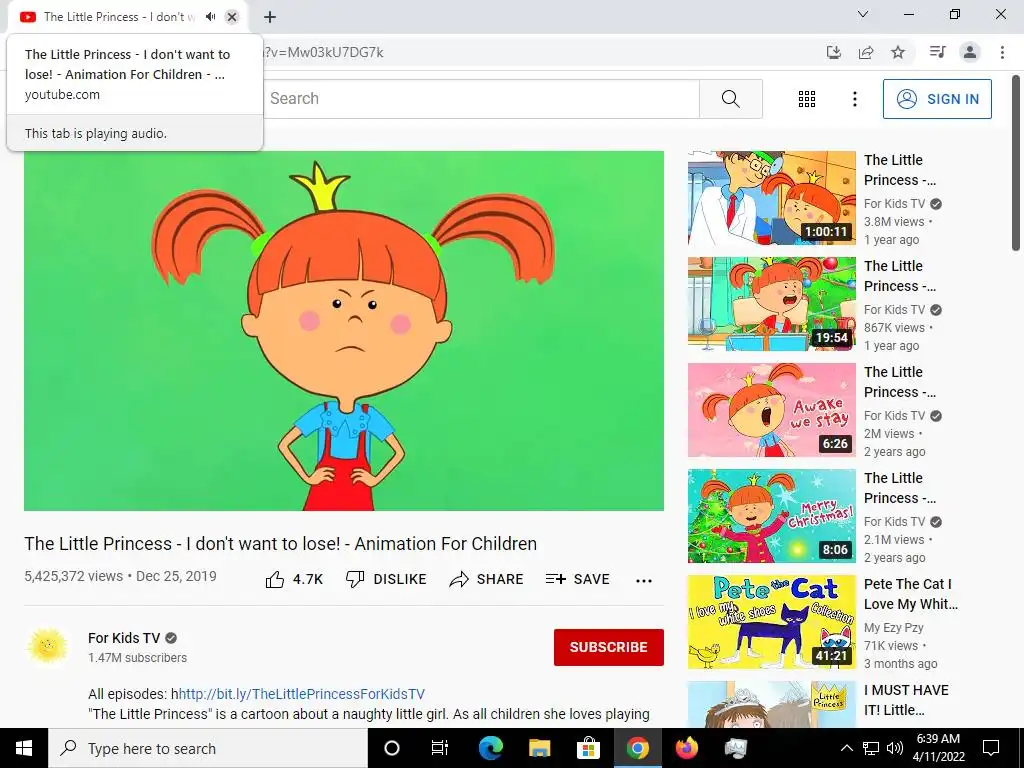Open the 19:54 Little Princess thumbnail
Screen dimensions: 1024x768
(x=771, y=304)
